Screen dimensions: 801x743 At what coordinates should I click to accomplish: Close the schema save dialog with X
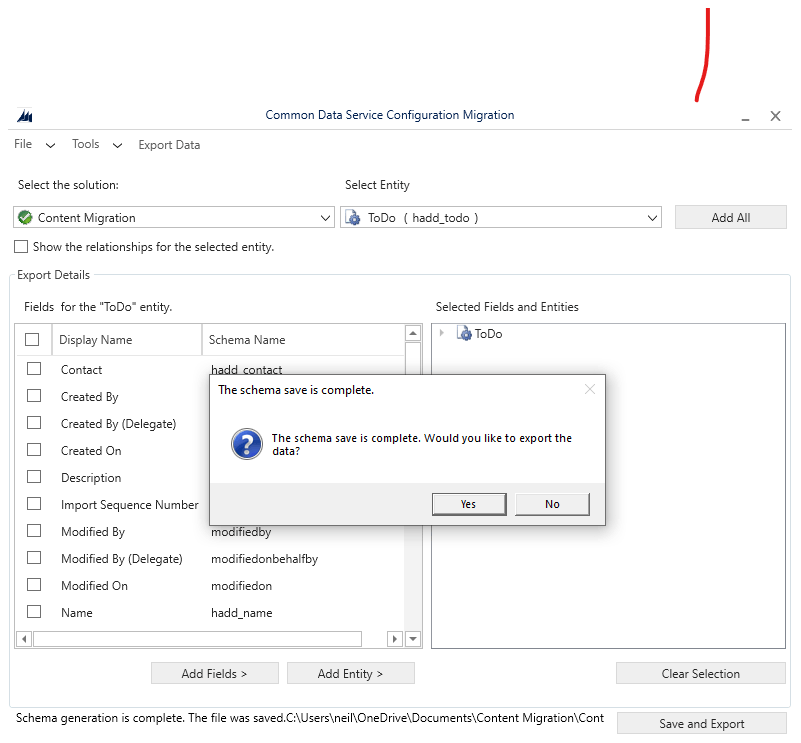click(590, 389)
